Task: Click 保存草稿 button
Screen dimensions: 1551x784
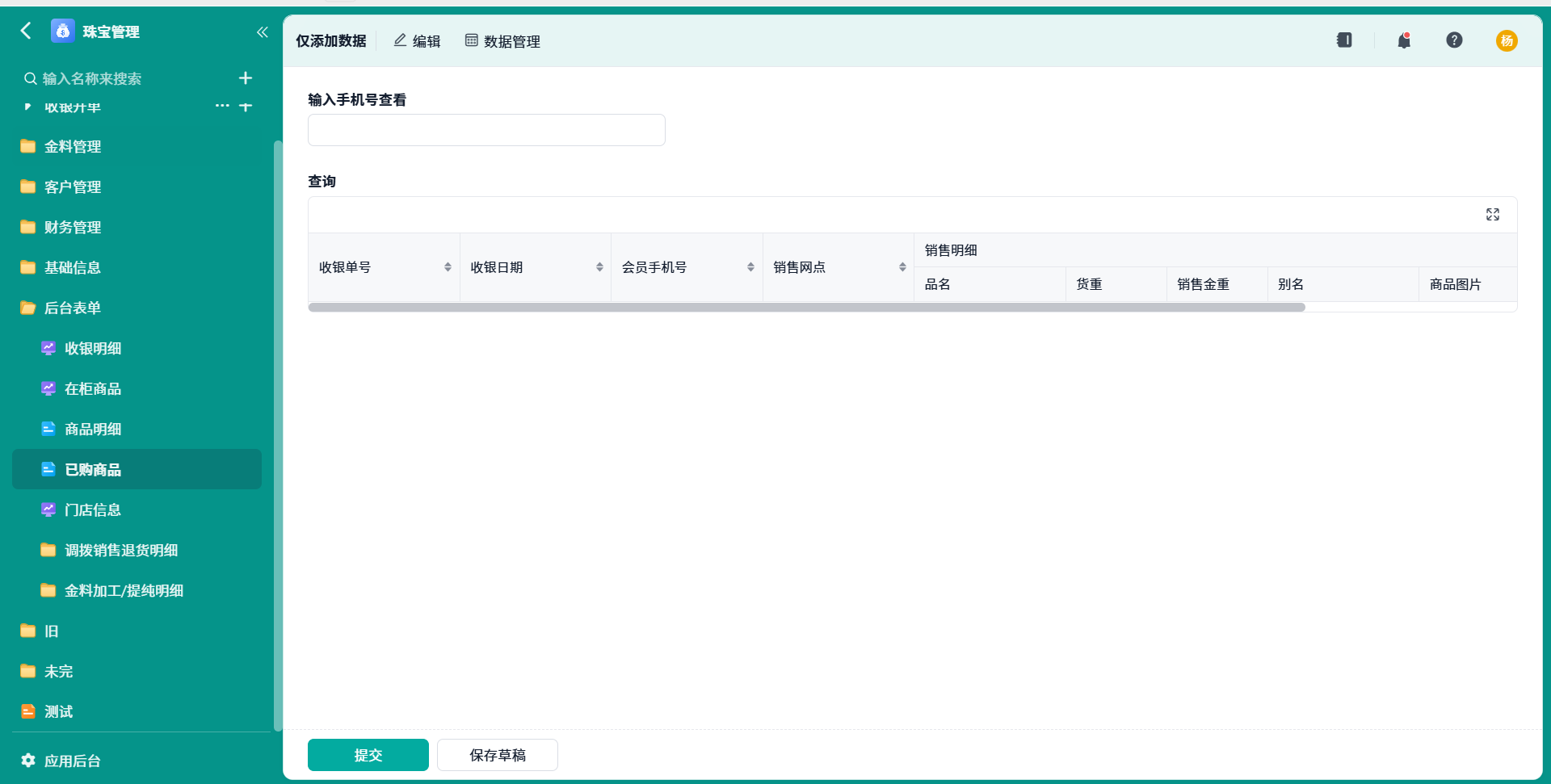Action: coord(498,755)
